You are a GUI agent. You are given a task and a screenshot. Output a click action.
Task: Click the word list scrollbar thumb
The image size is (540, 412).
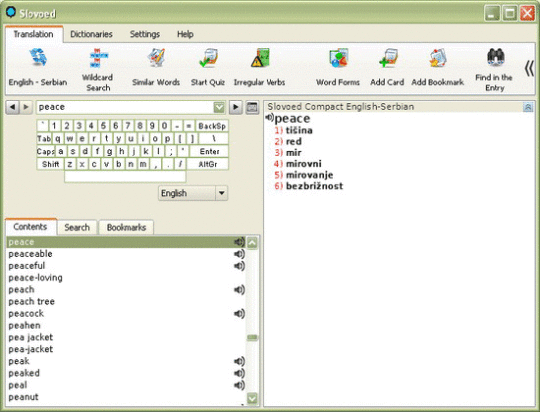tap(252, 337)
